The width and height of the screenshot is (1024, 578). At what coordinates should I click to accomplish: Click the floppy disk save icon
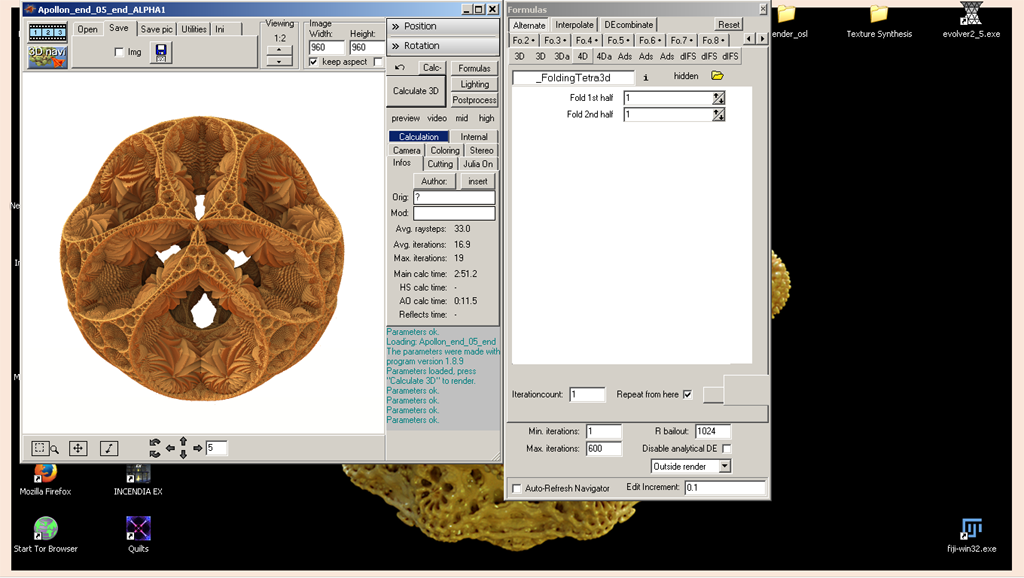160,52
